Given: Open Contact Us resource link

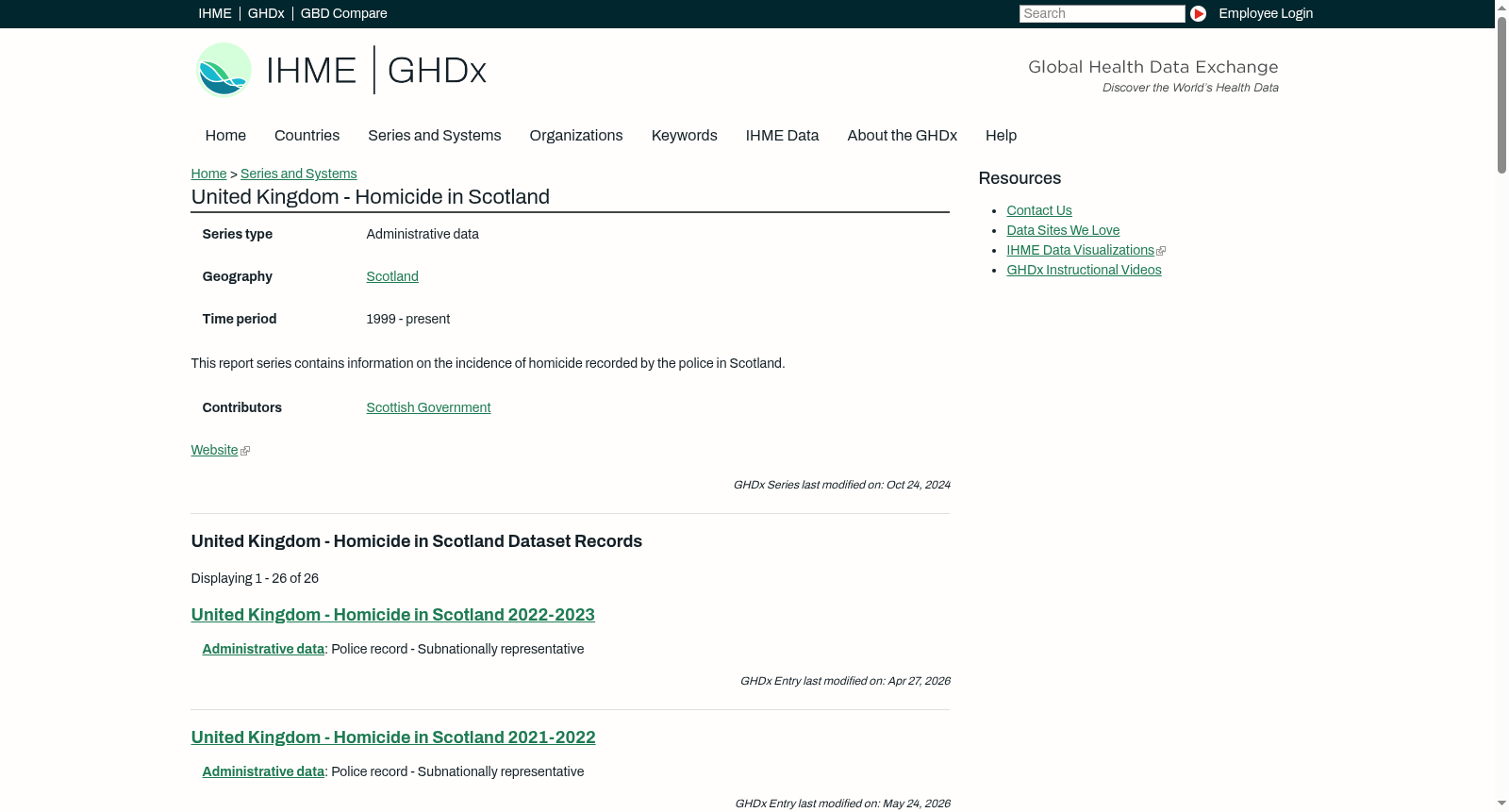Looking at the screenshot, I should (1038, 210).
